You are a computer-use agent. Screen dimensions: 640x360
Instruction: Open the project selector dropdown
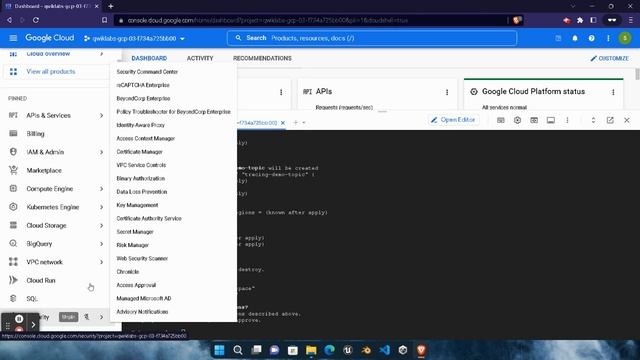[x=134, y=38]
